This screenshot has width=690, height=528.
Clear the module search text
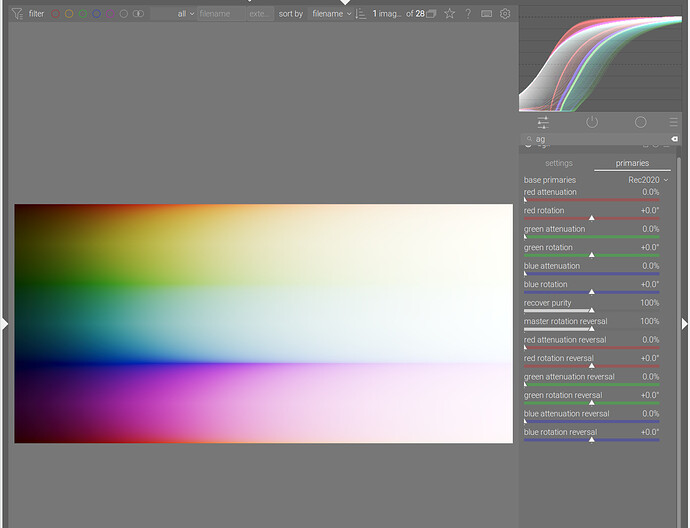click(x=674, y=139)
